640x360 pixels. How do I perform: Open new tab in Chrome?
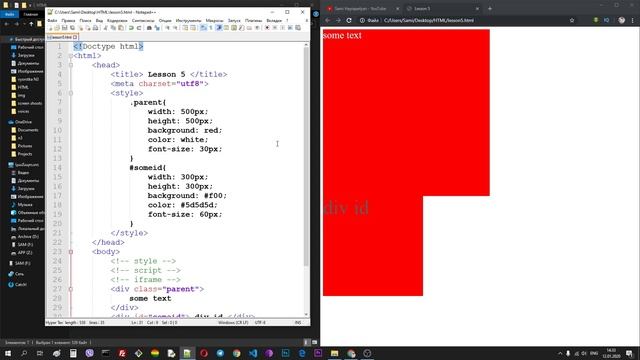pos(490,9)
